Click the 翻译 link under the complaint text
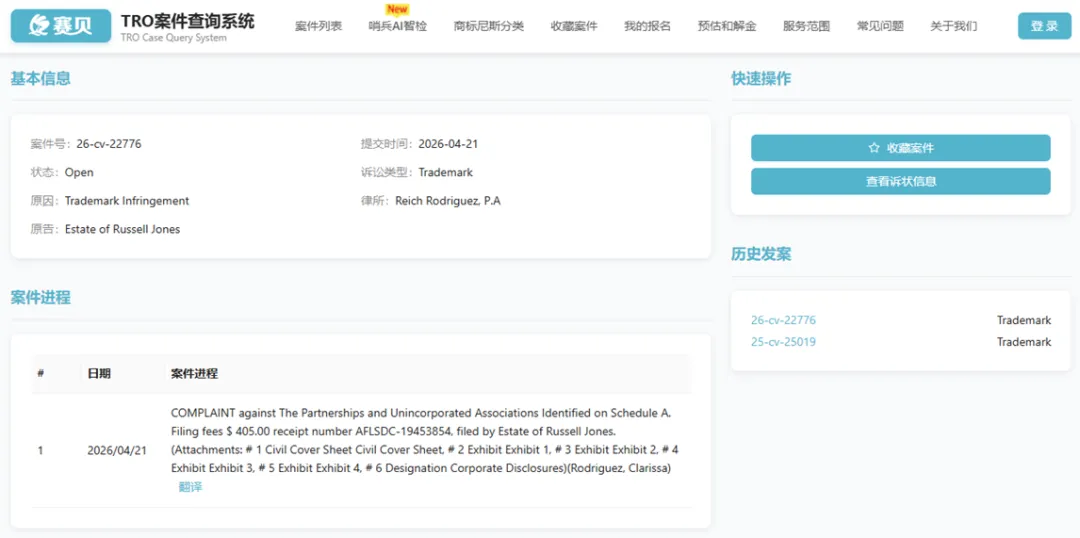The image size is (1080, 538). (x=190, y=487)
